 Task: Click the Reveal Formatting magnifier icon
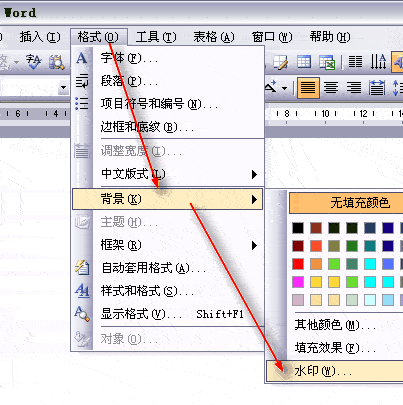82,313
